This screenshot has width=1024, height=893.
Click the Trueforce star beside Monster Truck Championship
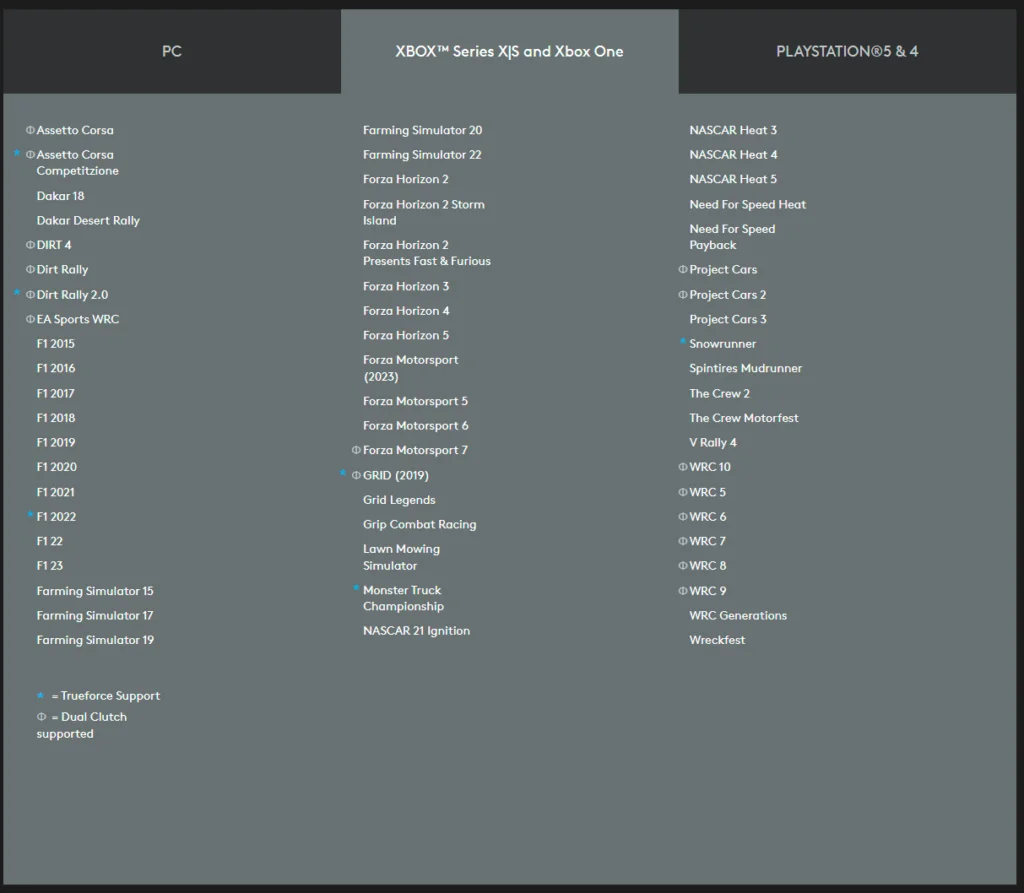[x=356, y=588]
